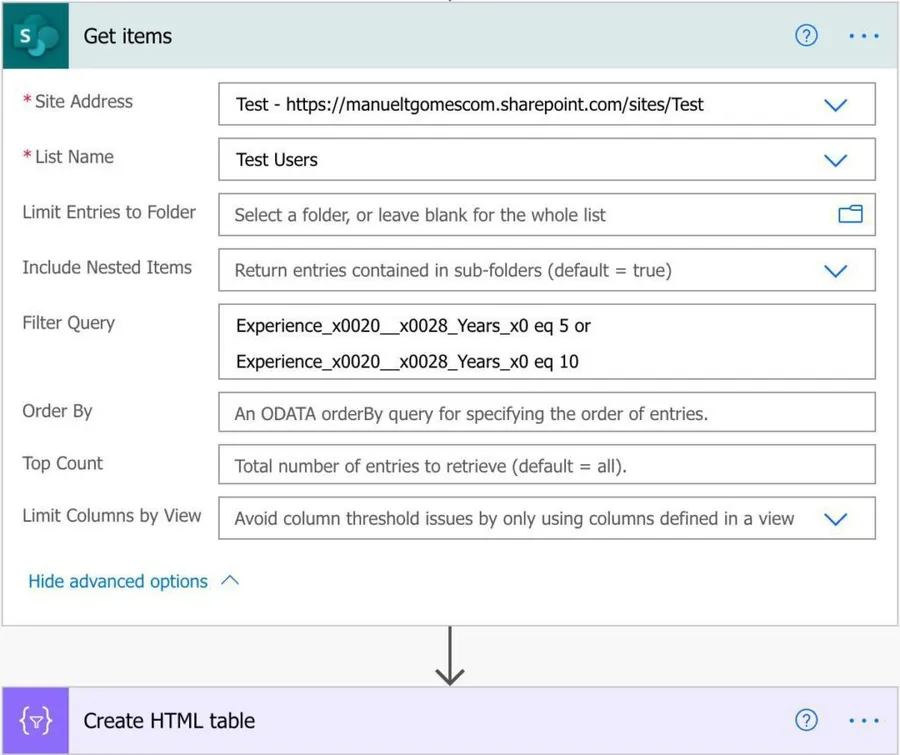Click the folder picker icon
The image size is (900, 755).
850,214
